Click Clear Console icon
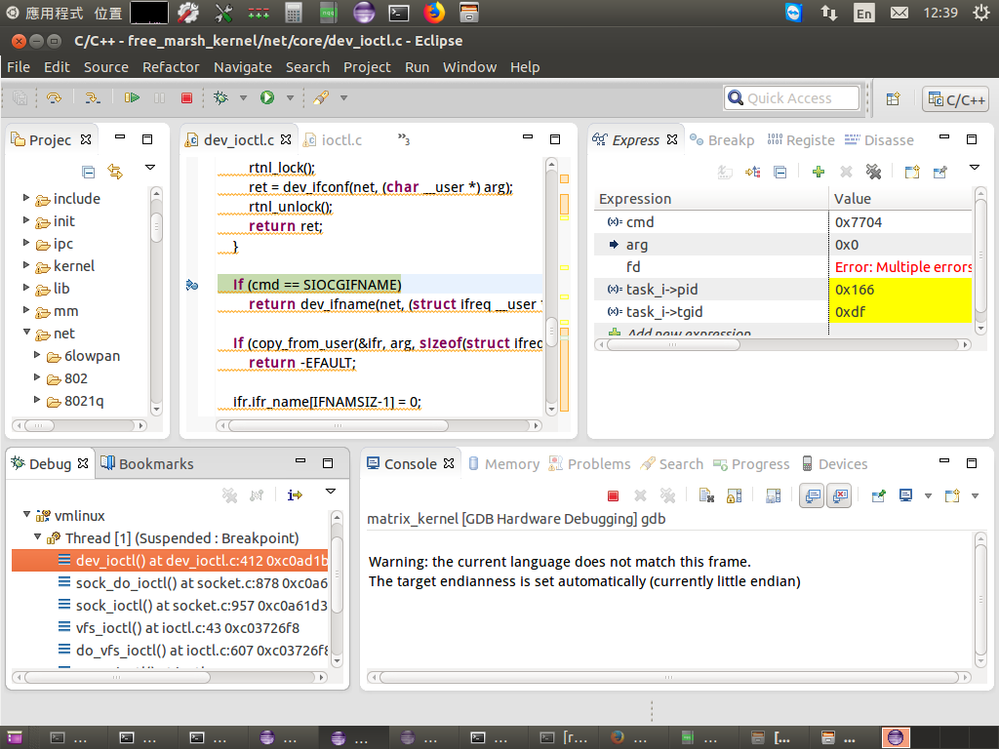The width and height of the screenshot is (999, 749). click(707, 496)
